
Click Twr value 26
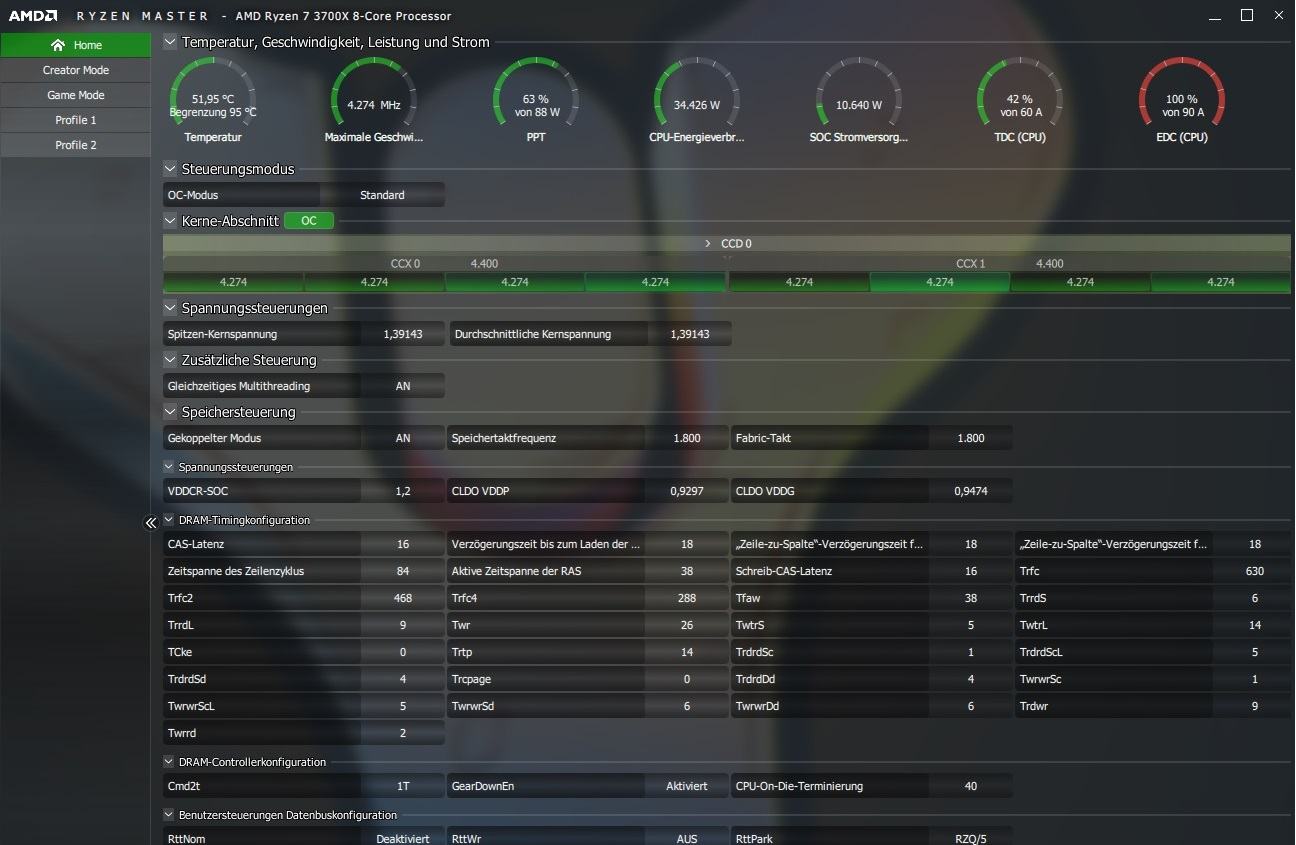point(687,625)
